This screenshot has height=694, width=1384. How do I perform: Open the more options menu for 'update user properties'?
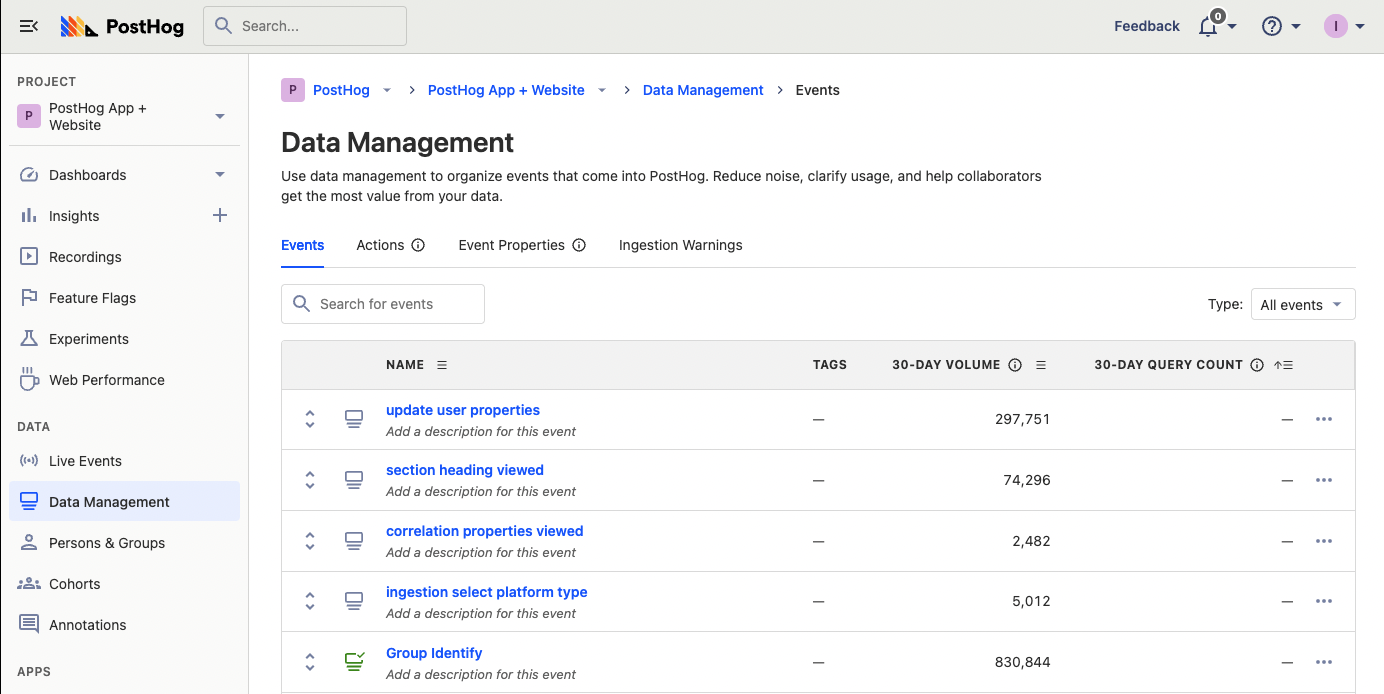click(x=1324, y=419)
